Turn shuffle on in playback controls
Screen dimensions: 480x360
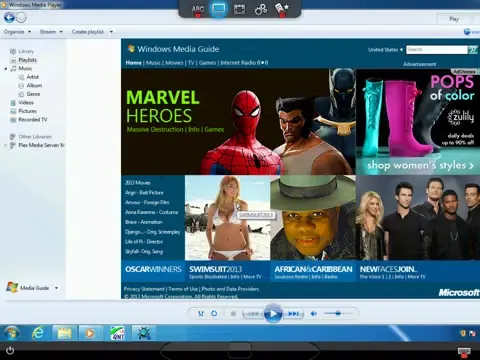point(201,313)
